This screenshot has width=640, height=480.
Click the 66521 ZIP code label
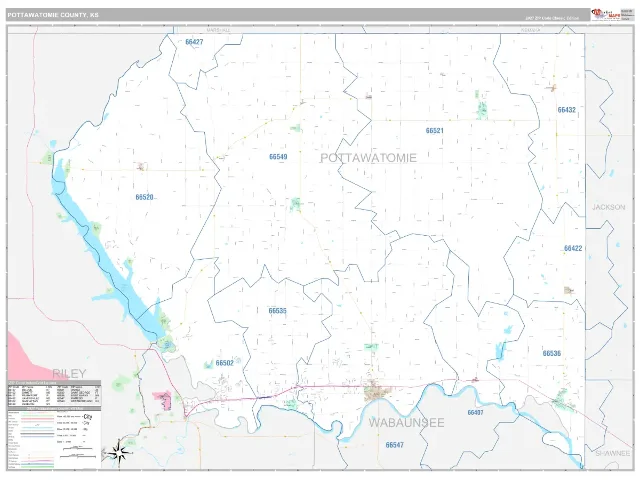(435, 131)
